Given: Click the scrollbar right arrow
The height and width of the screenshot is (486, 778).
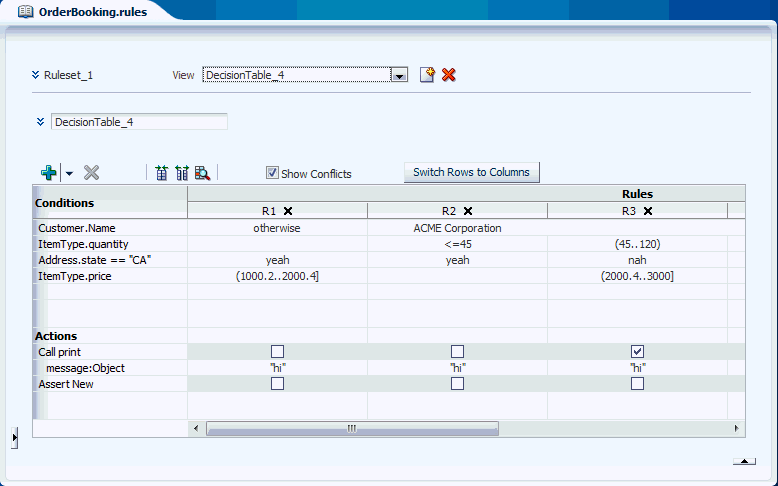Looking at the screenshot, I should coord(736,428).
